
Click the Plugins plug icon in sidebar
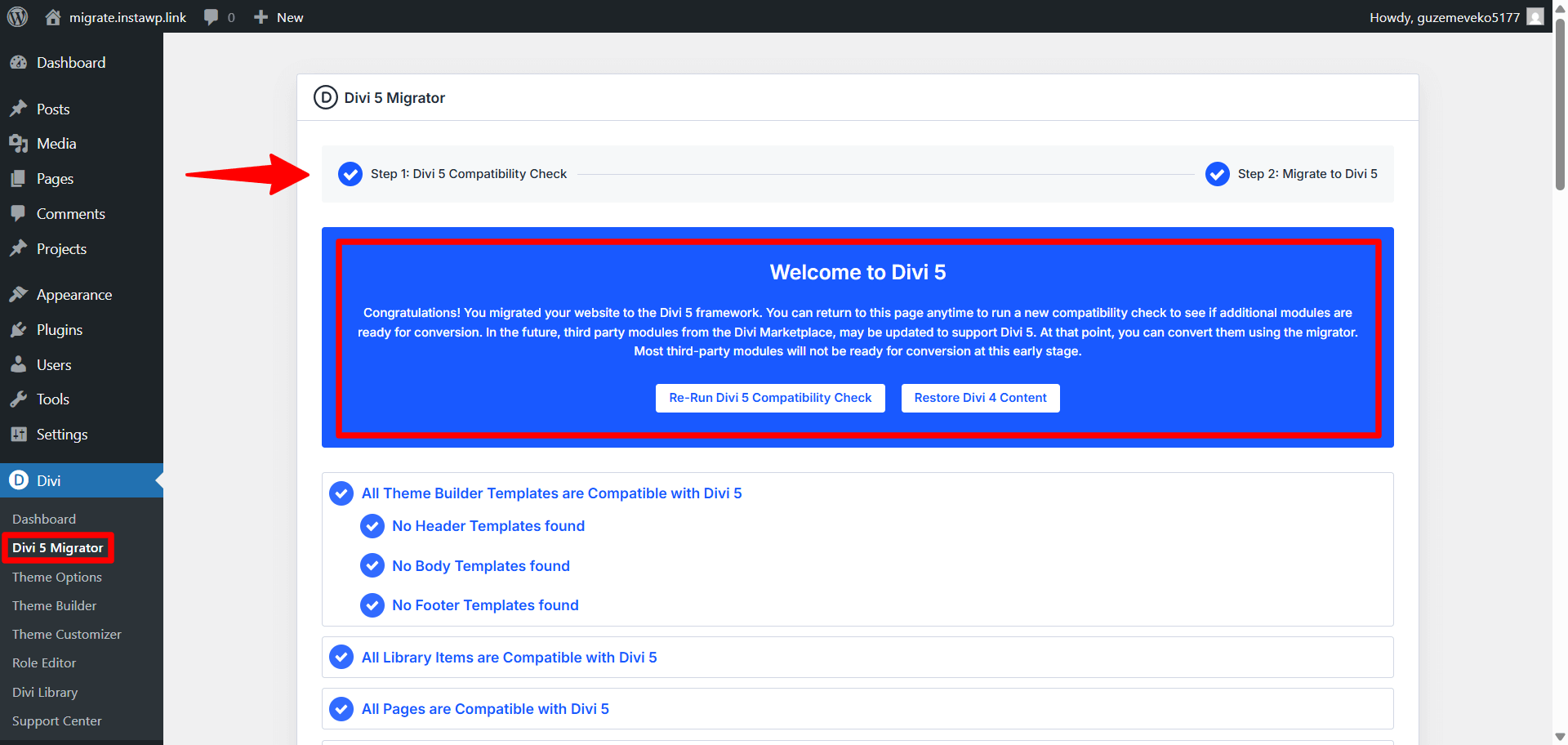[x=19, y=330]
